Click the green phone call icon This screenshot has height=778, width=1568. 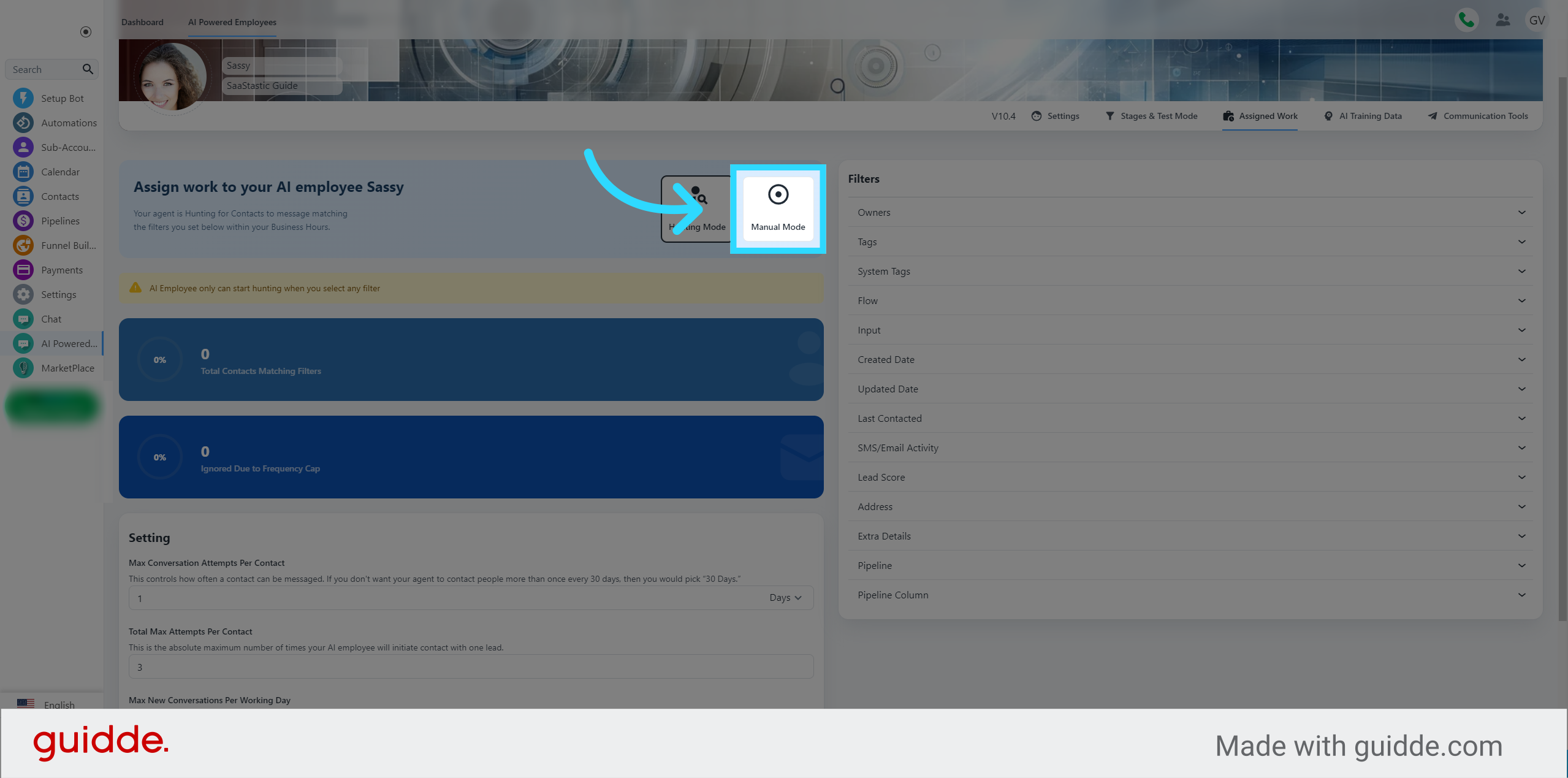click(x=1466, y=20)
